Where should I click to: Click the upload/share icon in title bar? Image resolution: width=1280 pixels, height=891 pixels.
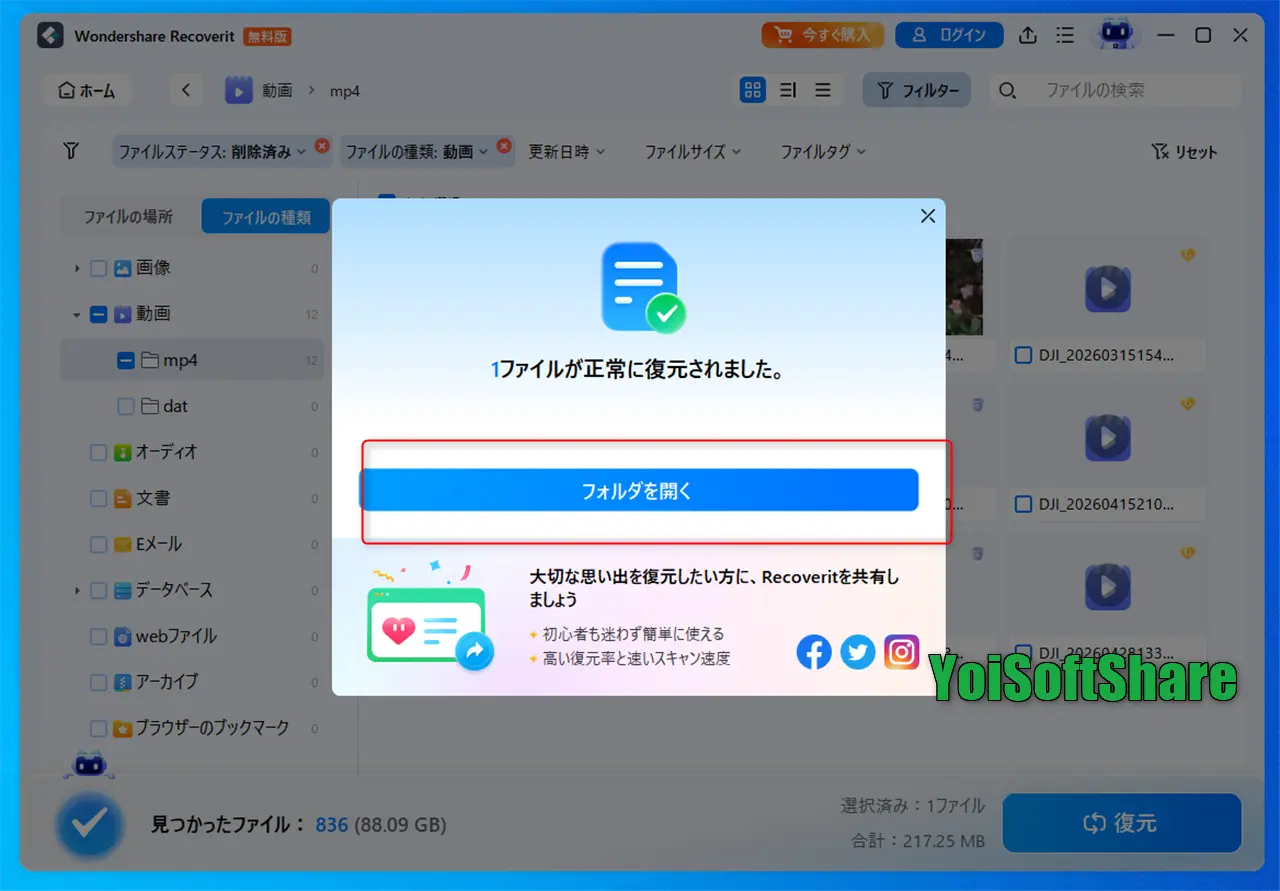1027,35
